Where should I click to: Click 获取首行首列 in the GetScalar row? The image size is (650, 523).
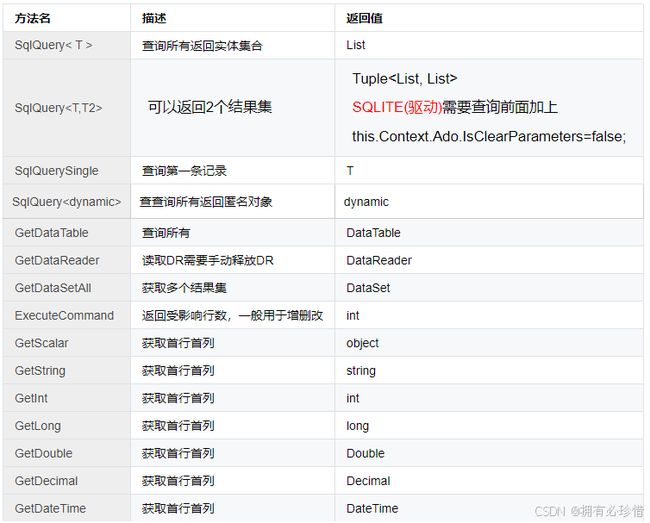tap(178, 343)
